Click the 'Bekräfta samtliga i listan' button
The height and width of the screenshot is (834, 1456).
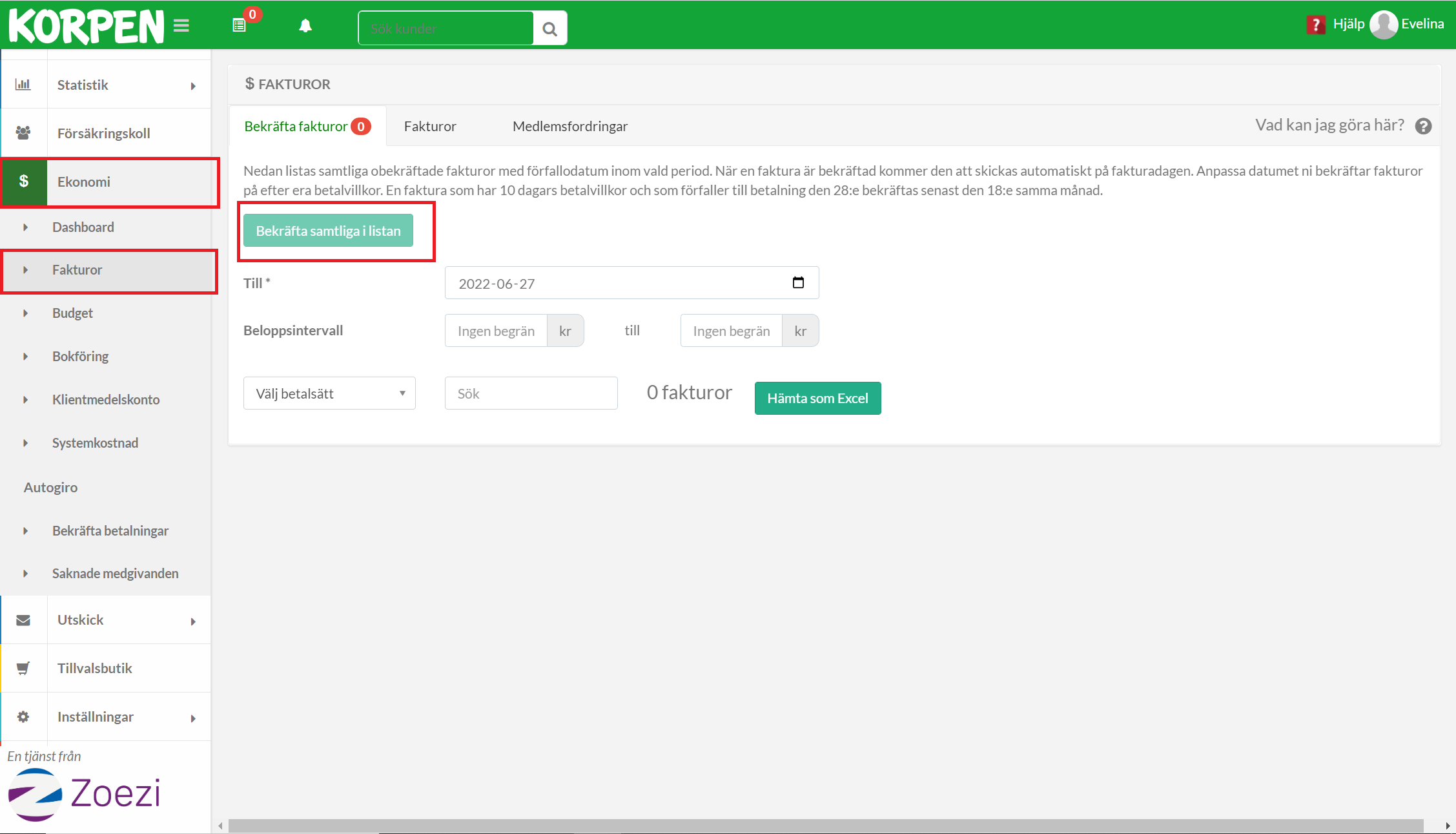click(328, 231)
